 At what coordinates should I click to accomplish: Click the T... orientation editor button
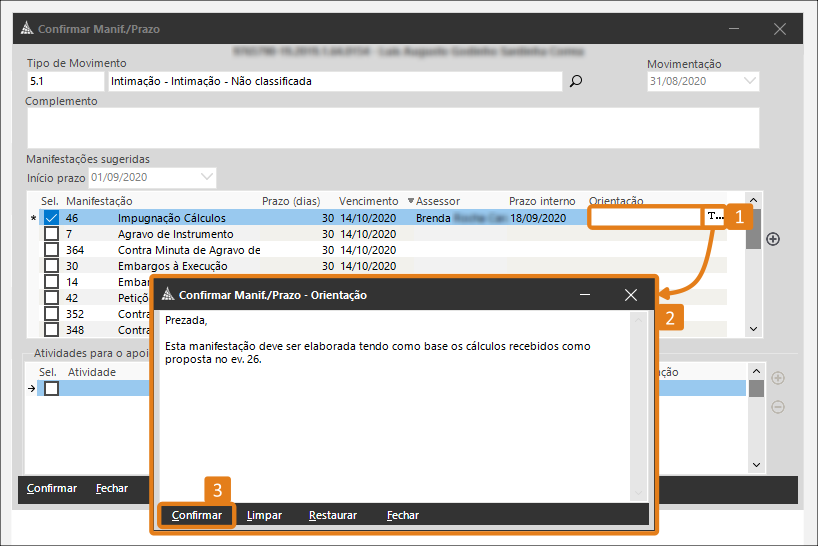coord(714,217)
